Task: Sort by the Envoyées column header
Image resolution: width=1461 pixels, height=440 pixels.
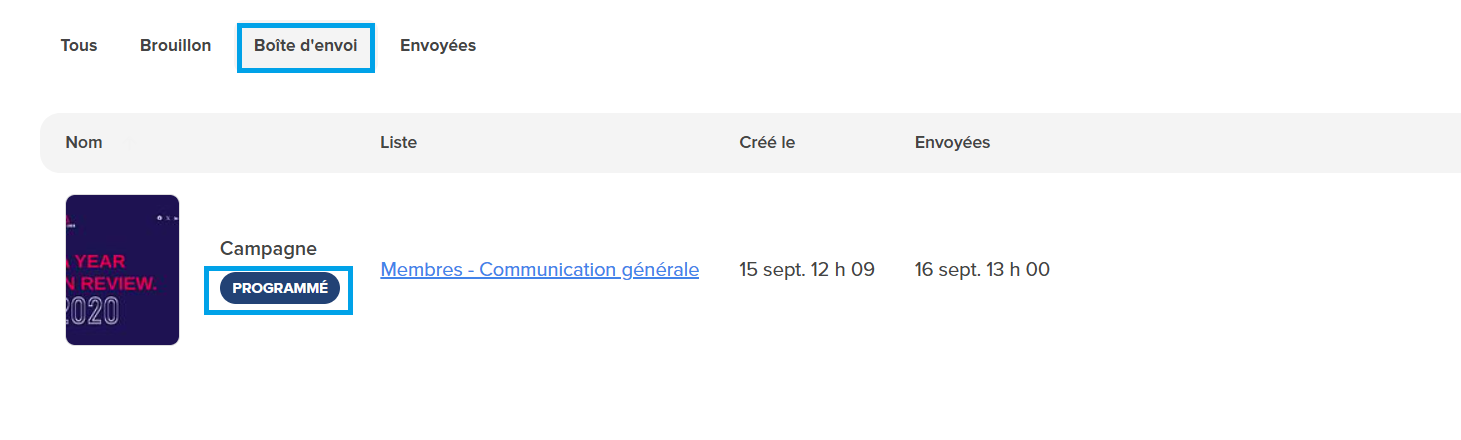Action: [952, 143]
